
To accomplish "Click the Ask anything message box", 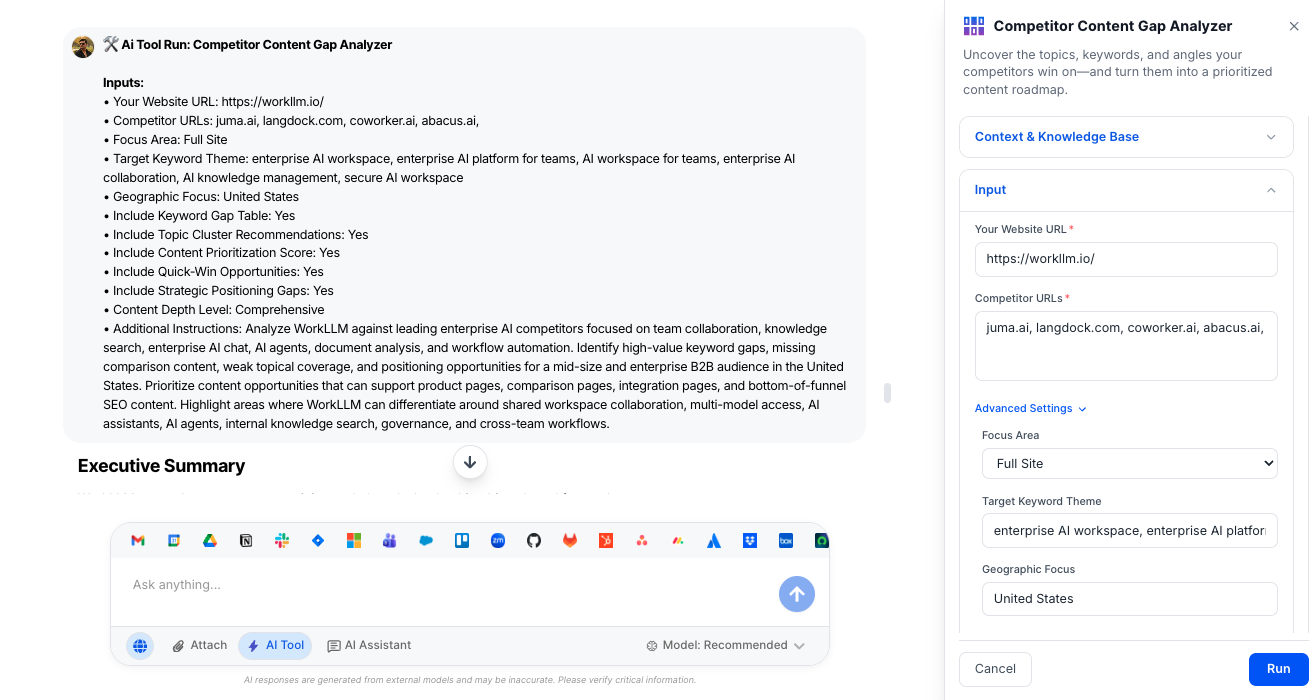I will coord(450,585).
